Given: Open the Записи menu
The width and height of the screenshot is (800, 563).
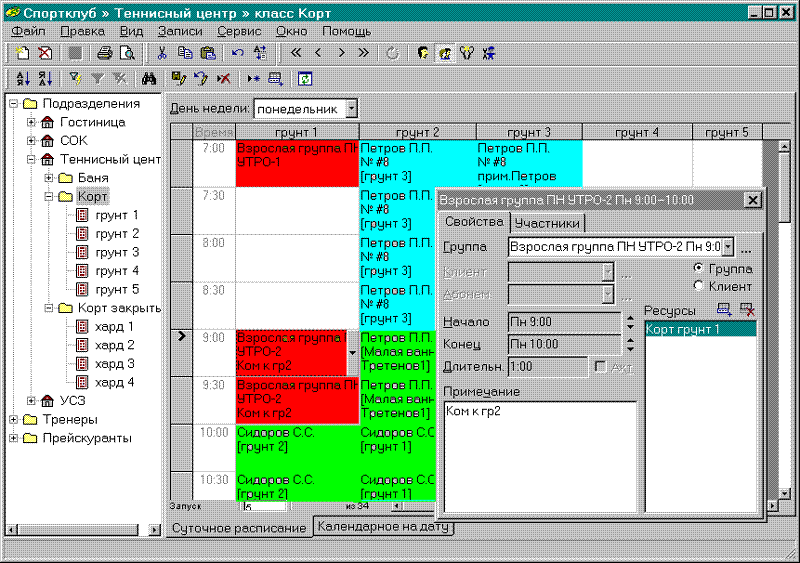Looking at the screenshot, I should coord(180,31).
